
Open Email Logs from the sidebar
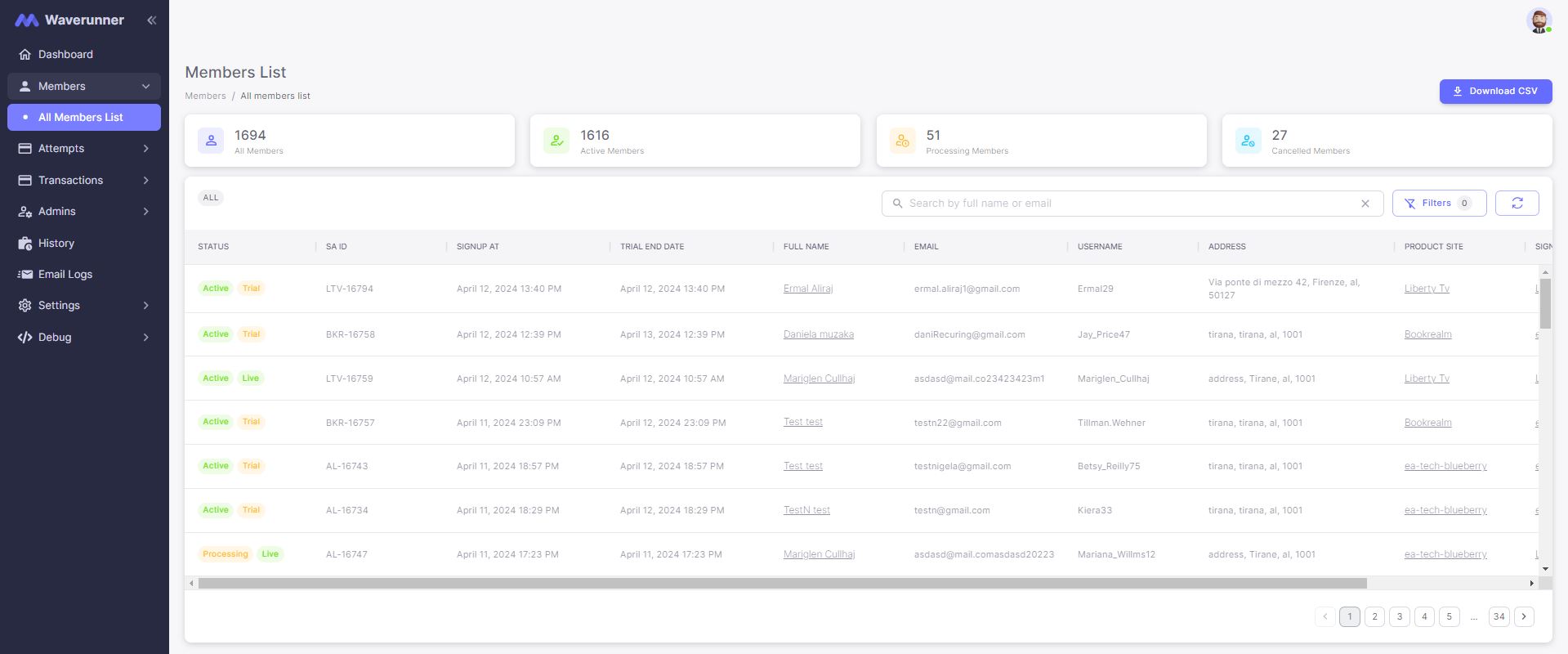(x=65, y=275)
